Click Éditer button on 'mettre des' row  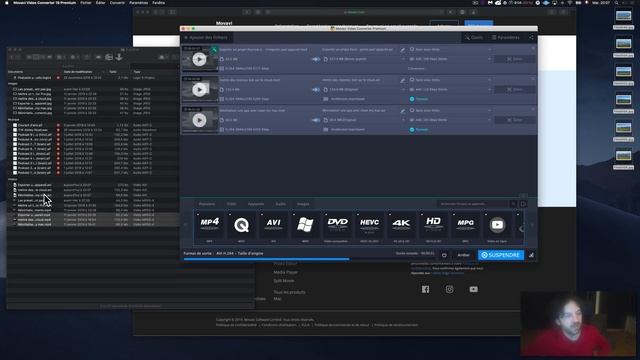(x=514, y=89)
